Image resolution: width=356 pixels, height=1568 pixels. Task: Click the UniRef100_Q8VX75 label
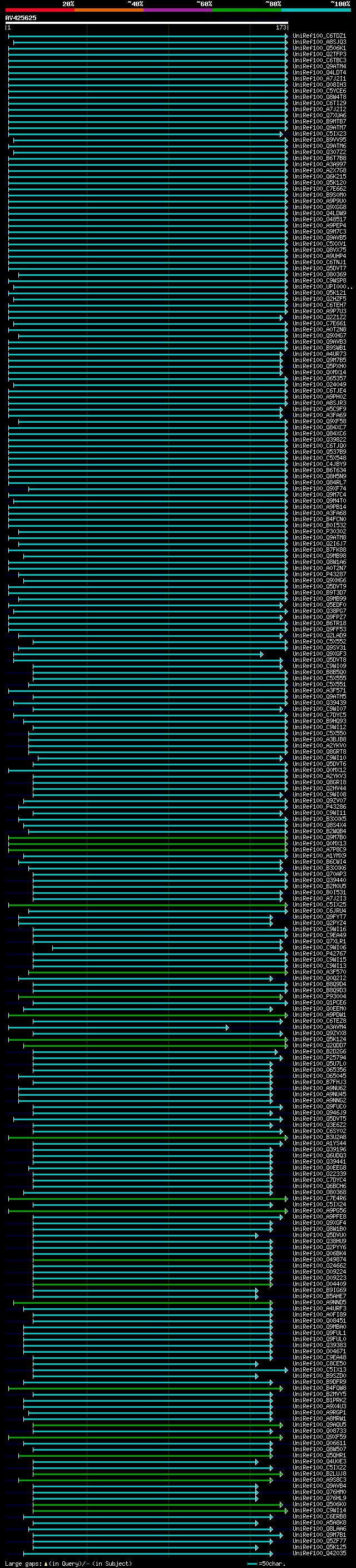pyautogui.click(x=319, y=250)
